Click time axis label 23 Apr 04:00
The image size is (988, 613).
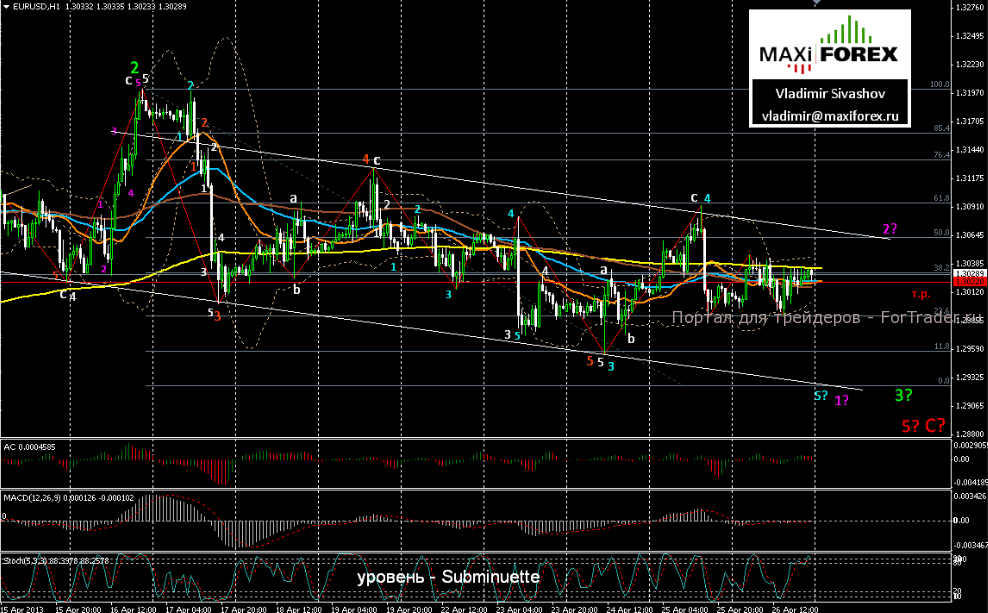tap(519, 609)
